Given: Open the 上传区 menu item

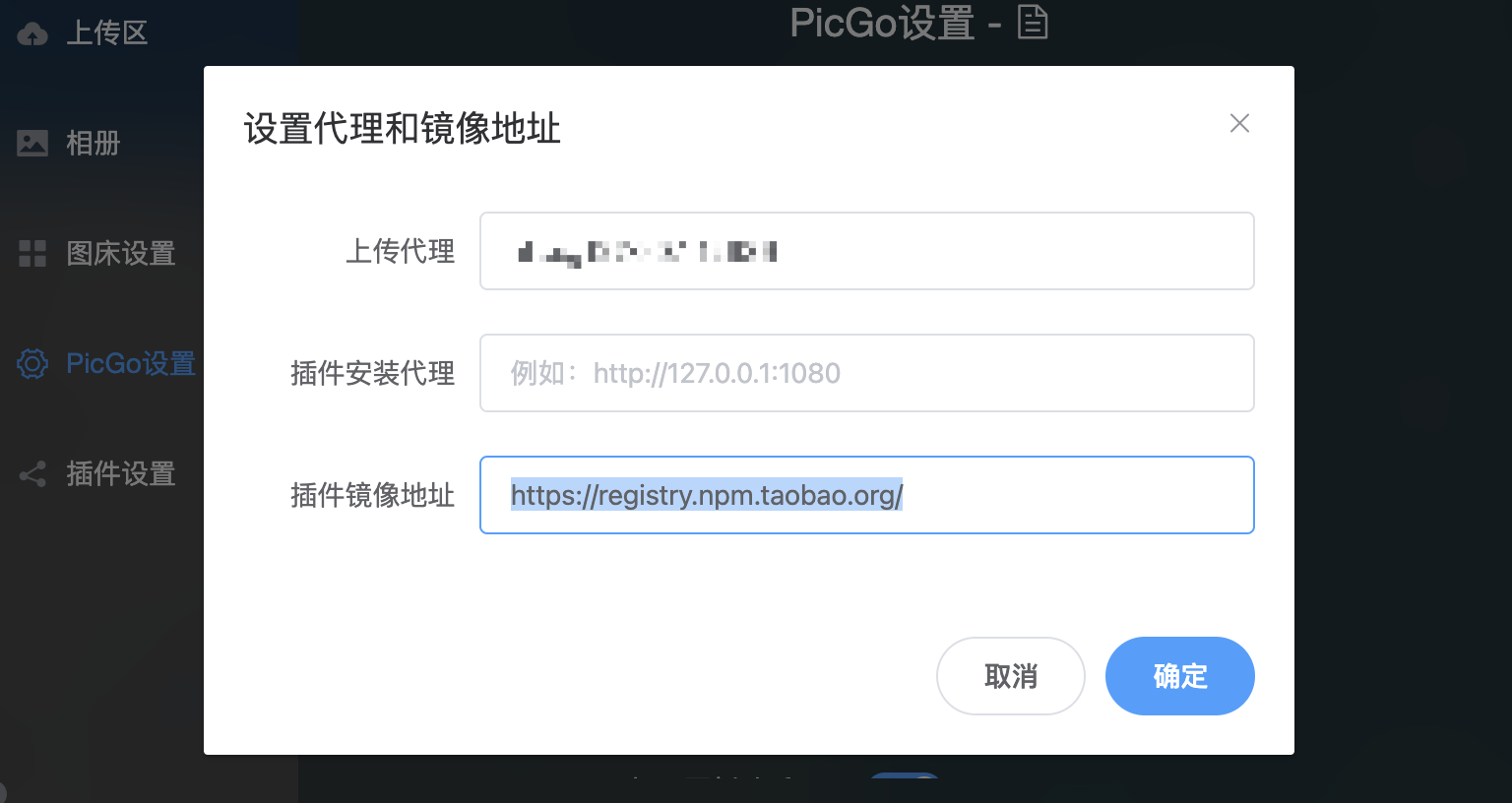Looking at the screenshot, I should click(x=106, y=33).
